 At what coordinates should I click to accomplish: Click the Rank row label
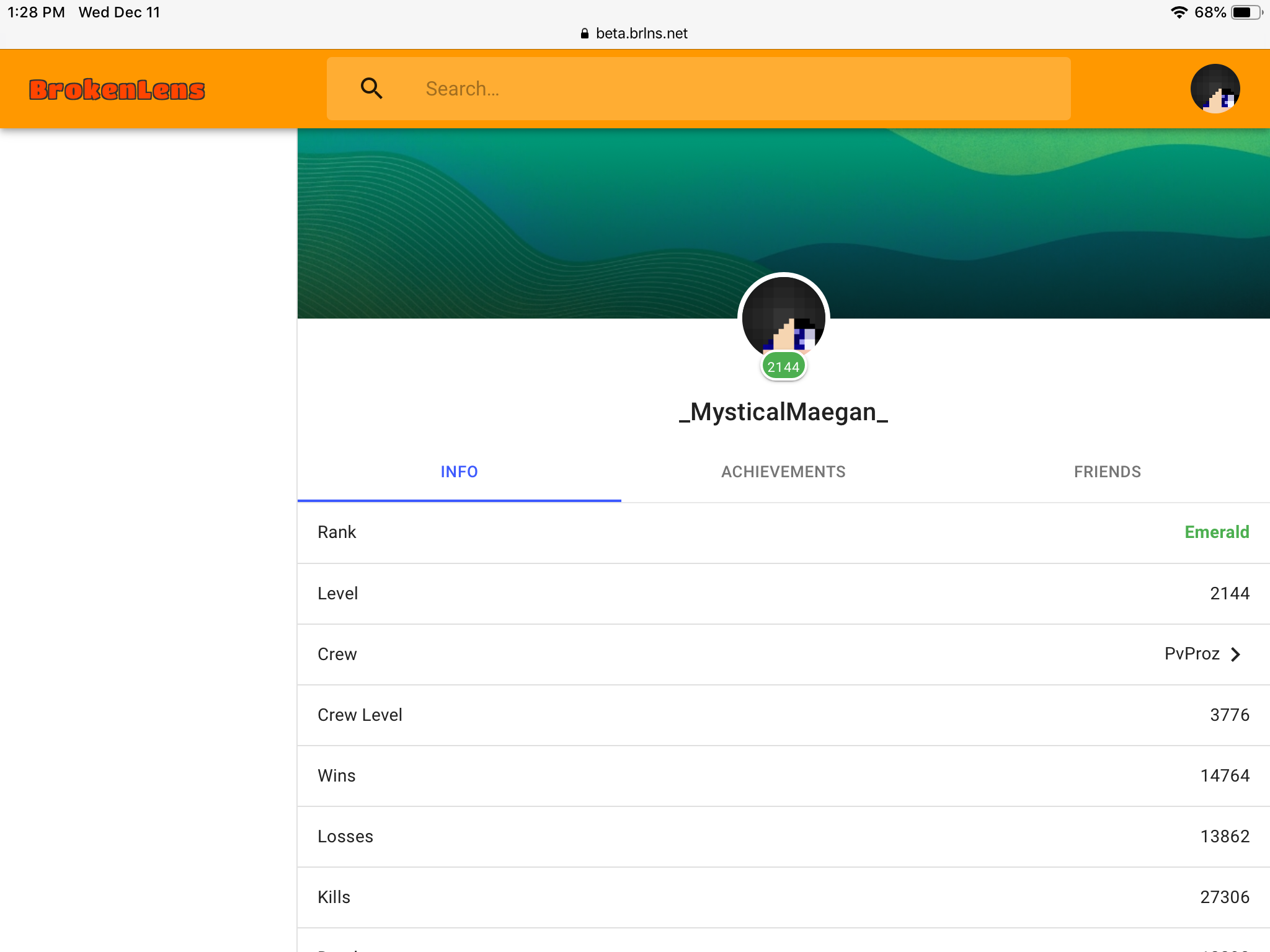[337, 532]
